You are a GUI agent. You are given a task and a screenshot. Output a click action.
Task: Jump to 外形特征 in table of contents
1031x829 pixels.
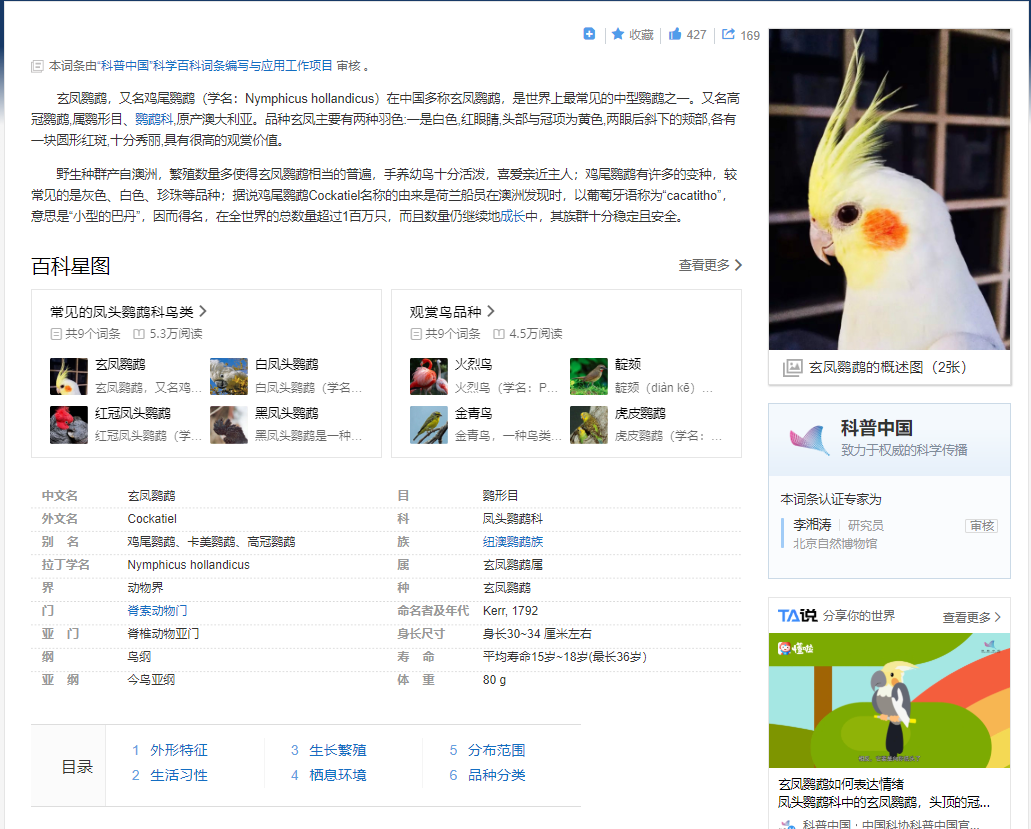tap(179, 750)
